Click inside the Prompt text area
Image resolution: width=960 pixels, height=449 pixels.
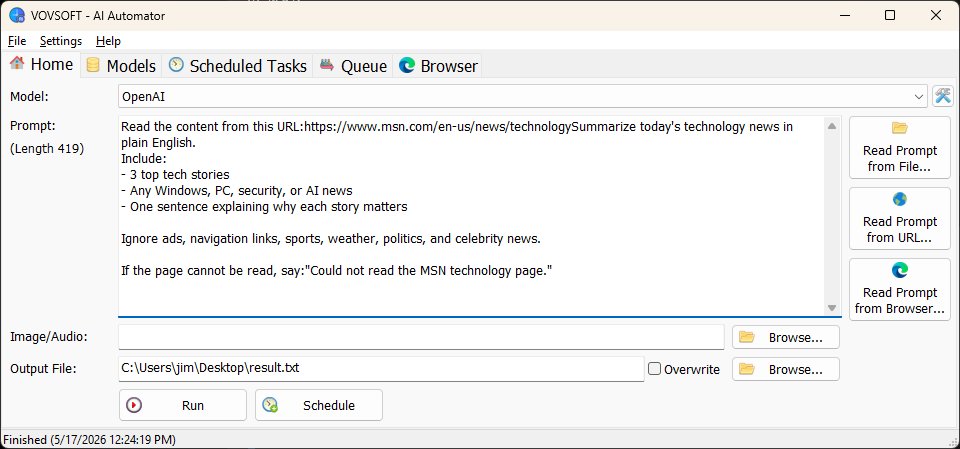click(x=471, y=216)
